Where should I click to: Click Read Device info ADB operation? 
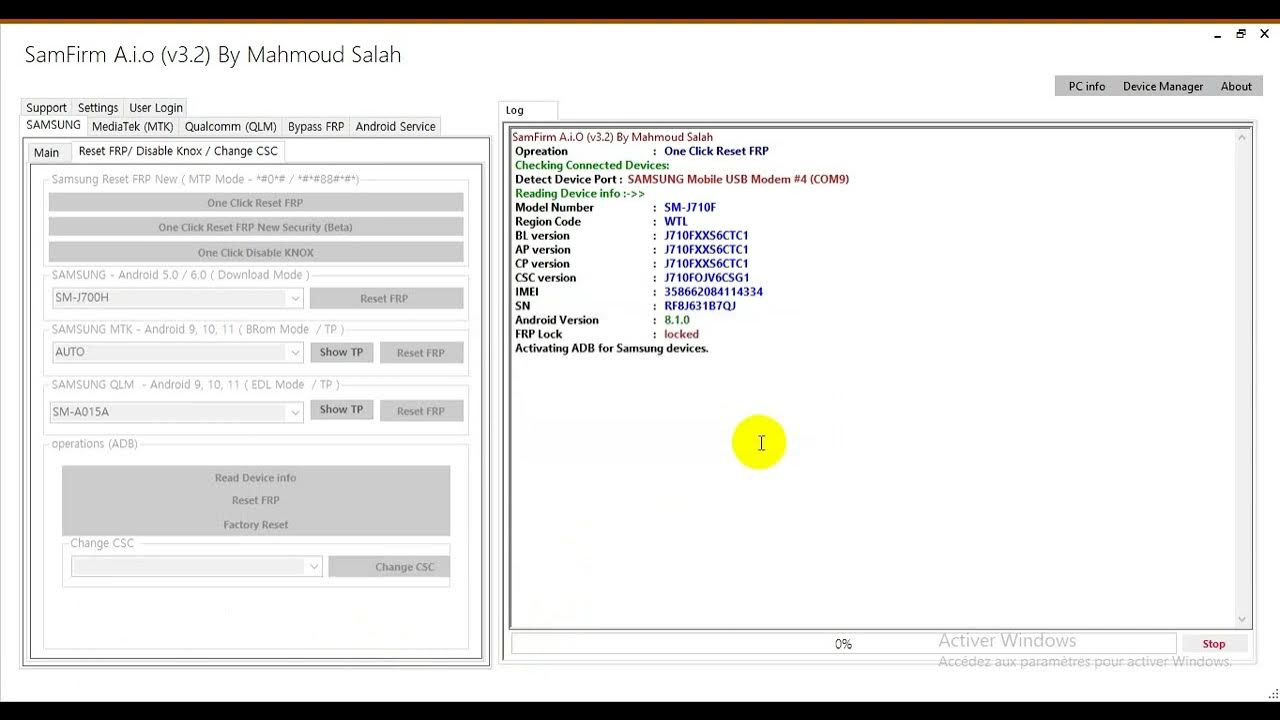[x=255, y=478]
